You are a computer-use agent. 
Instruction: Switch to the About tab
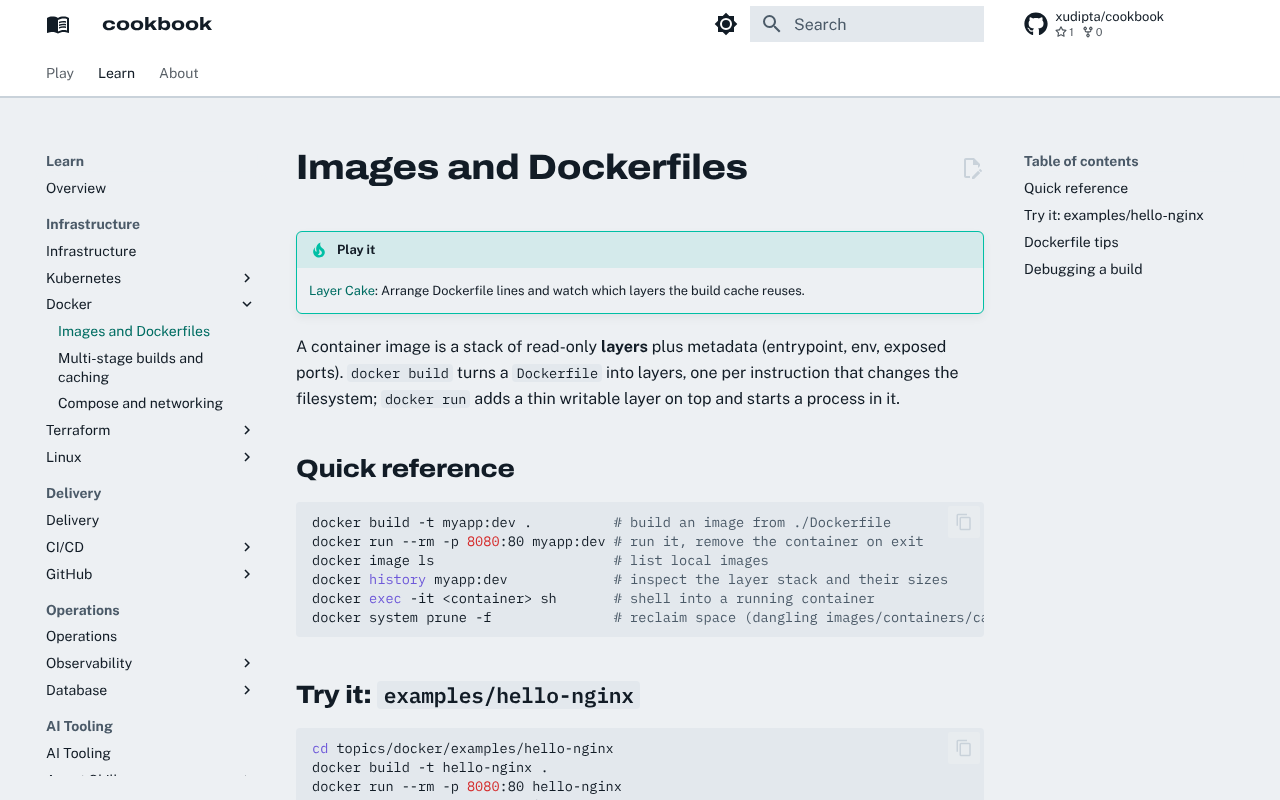179,73
